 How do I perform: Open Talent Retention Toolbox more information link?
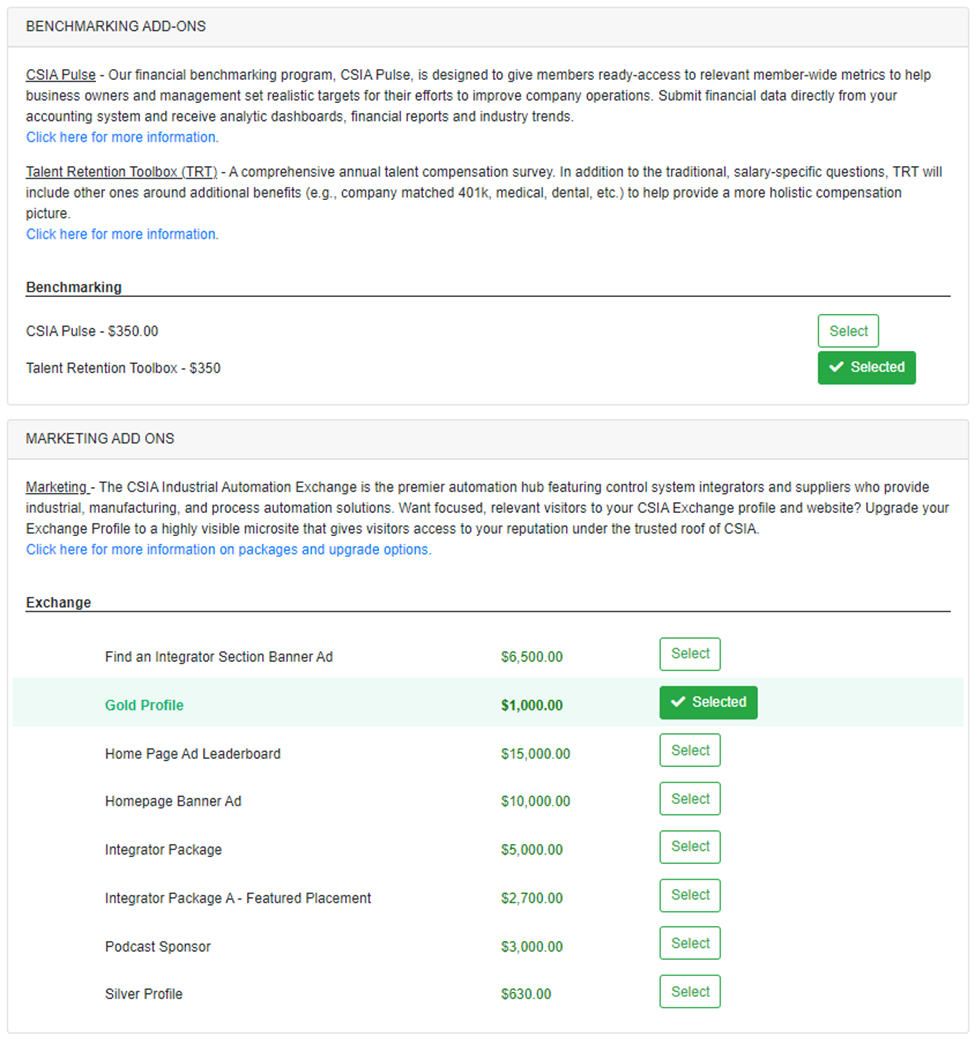tap(122, 234)
